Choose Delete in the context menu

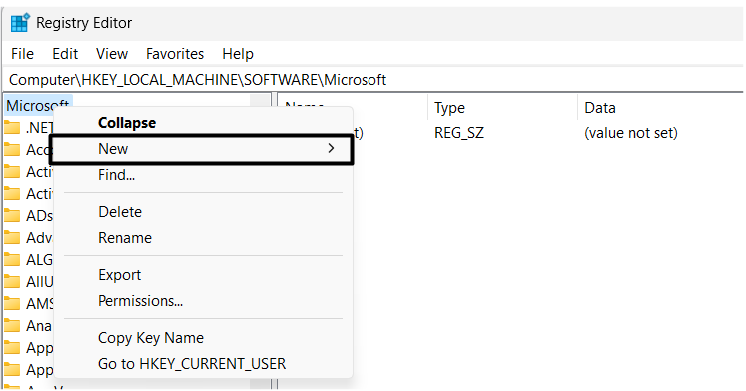120,212
